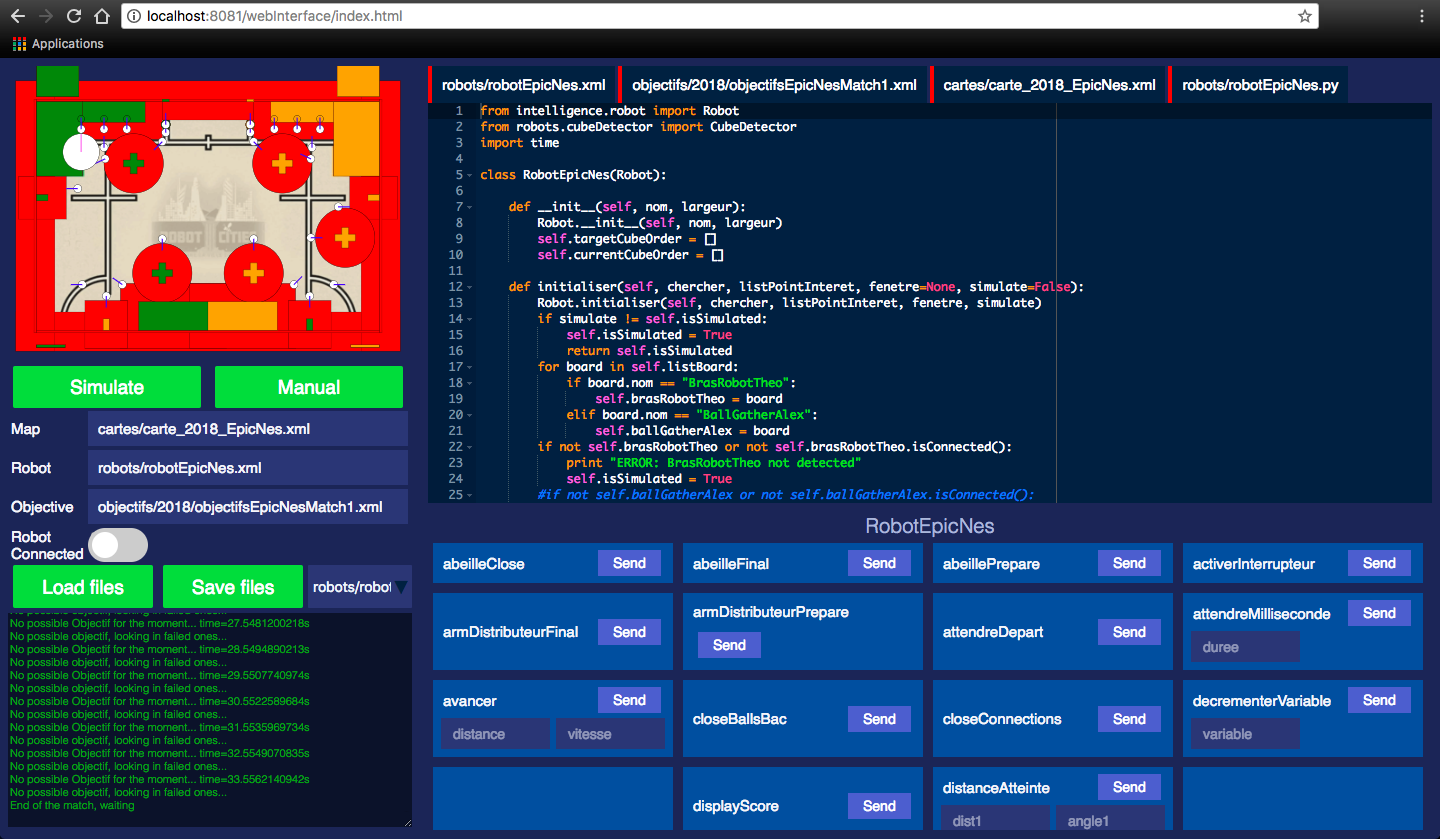
Task: Send the closeBallsBac command
Action: (x=879, y=718)
